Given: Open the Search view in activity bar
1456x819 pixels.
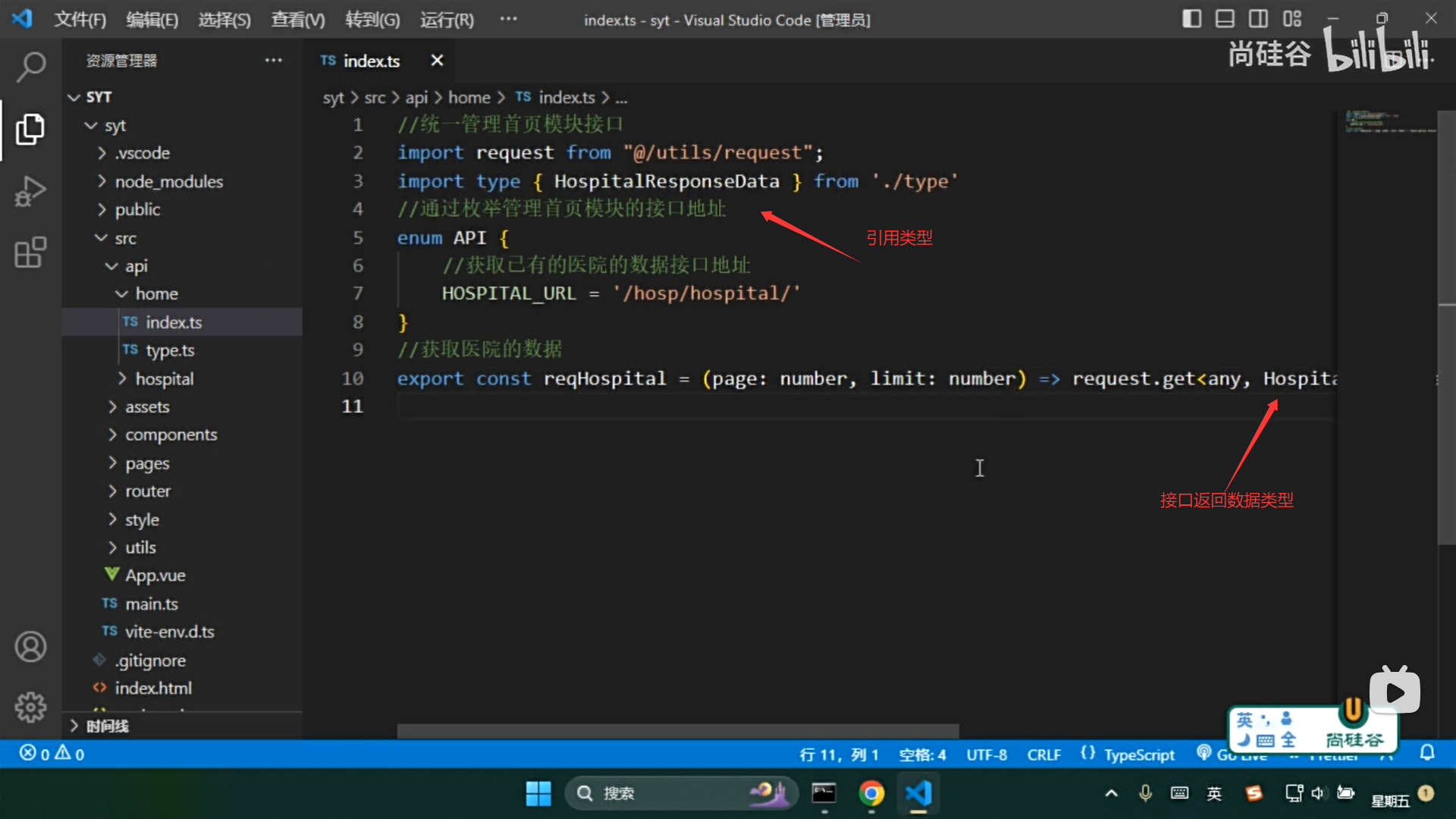Looking at the screenshot, I should 30,67.
